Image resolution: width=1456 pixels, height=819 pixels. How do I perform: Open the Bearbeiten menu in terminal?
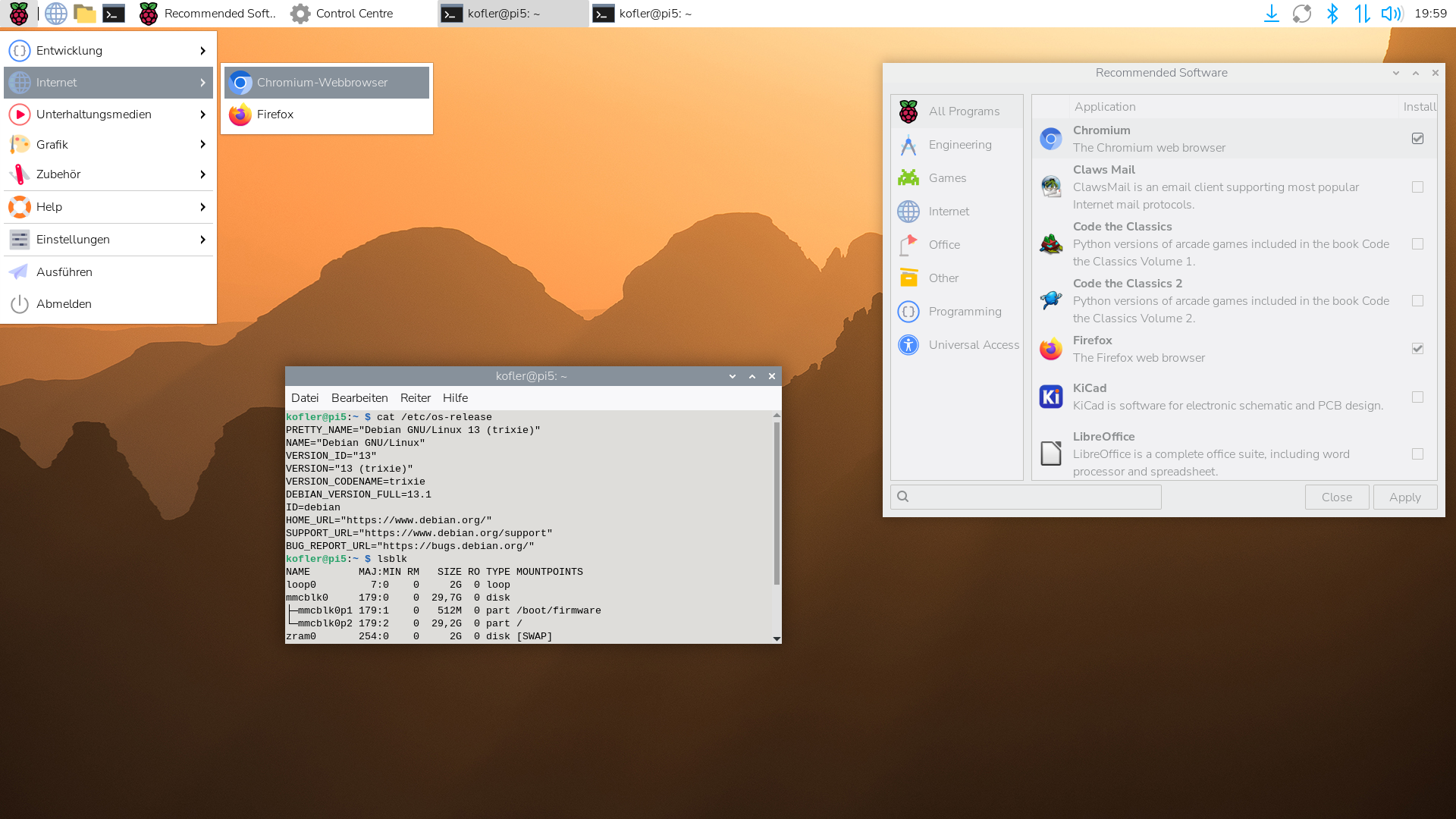[x=359, y=398]
